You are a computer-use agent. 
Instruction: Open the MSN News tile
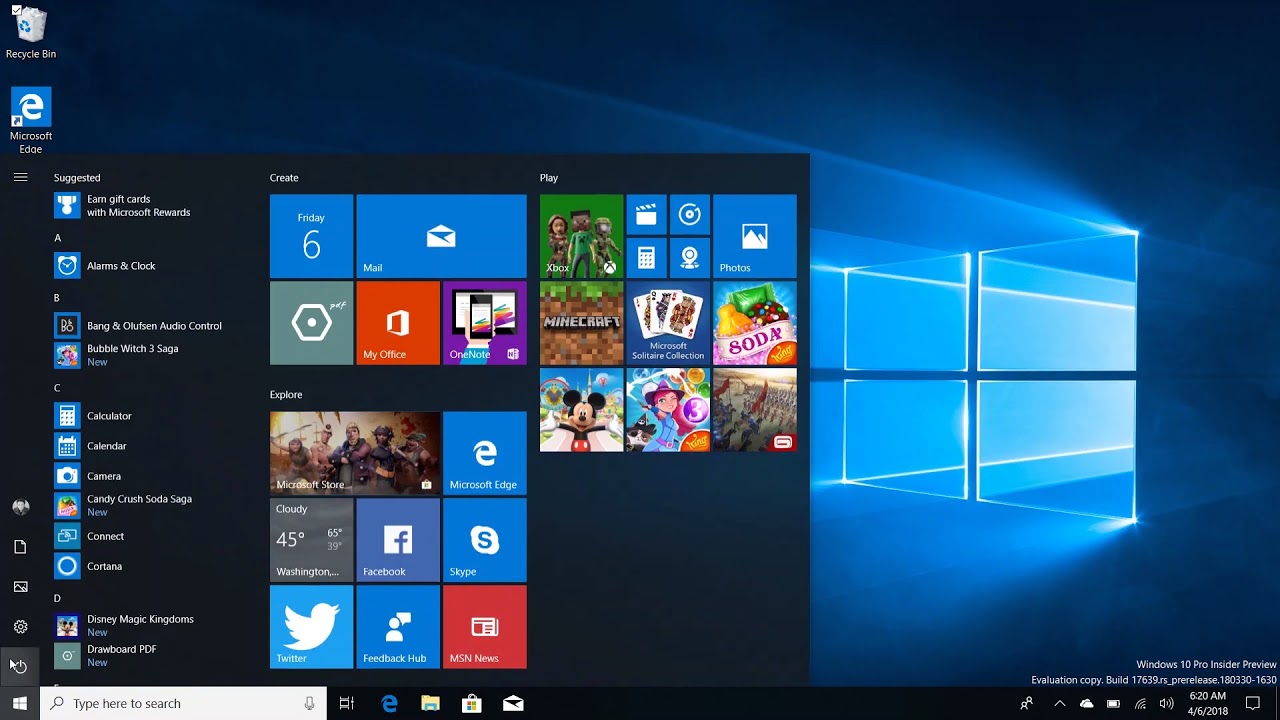[x=484, y=627]
